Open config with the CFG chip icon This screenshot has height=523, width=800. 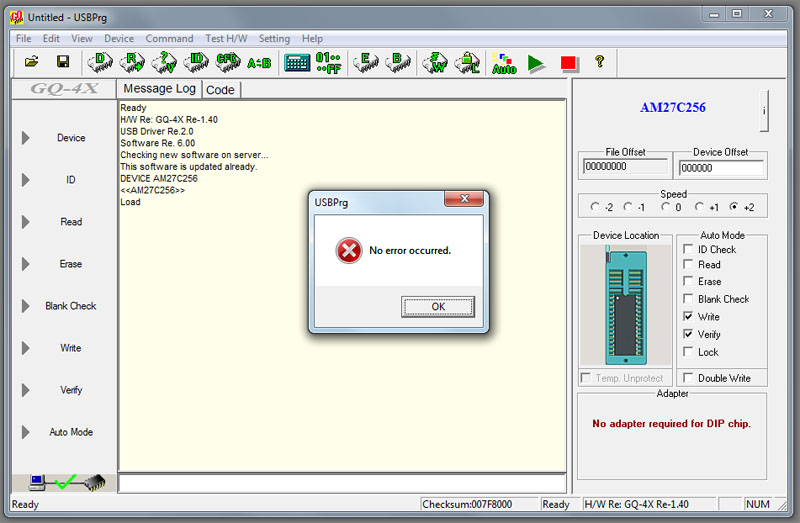[228, 62]
